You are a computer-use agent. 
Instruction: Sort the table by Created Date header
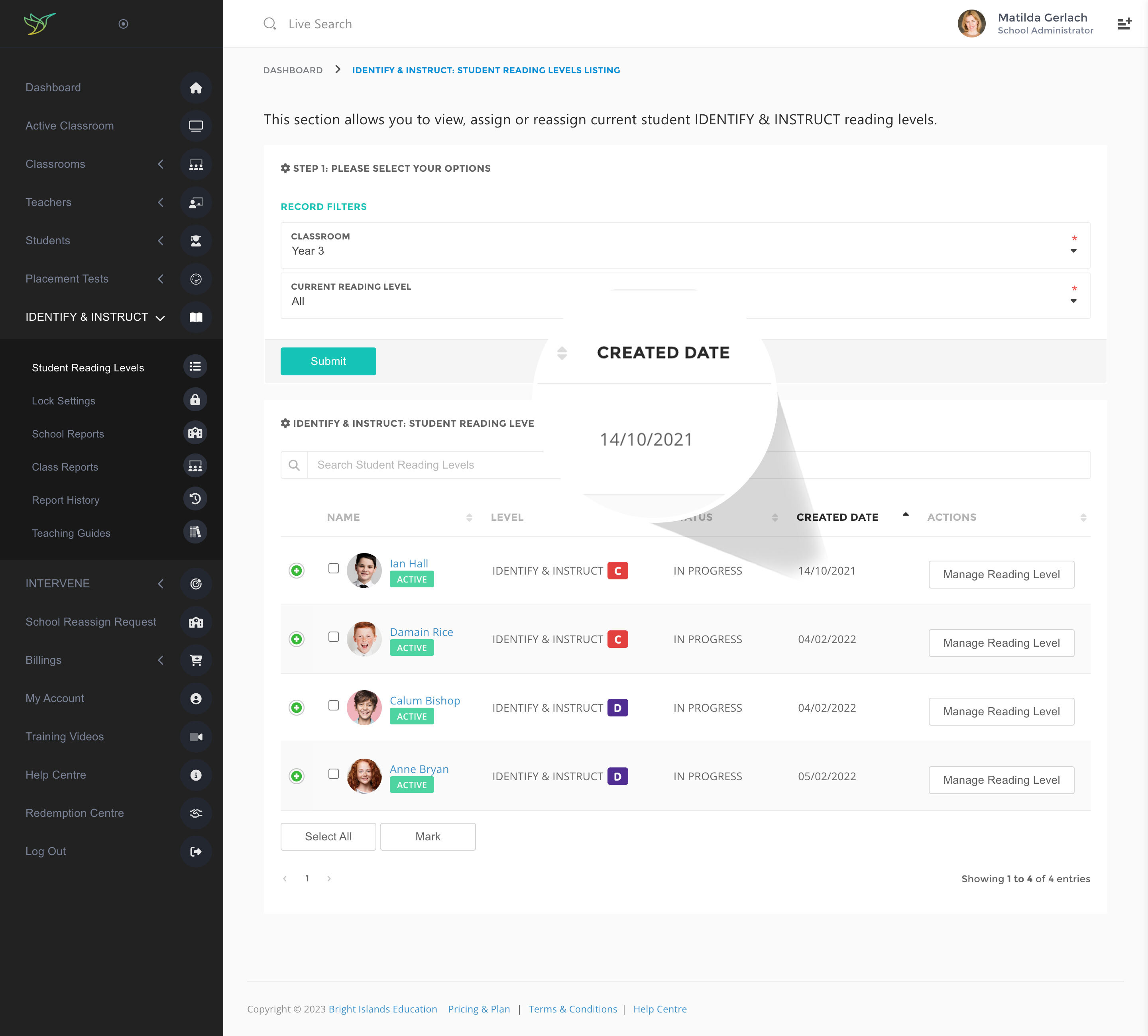tap(837, 517)
